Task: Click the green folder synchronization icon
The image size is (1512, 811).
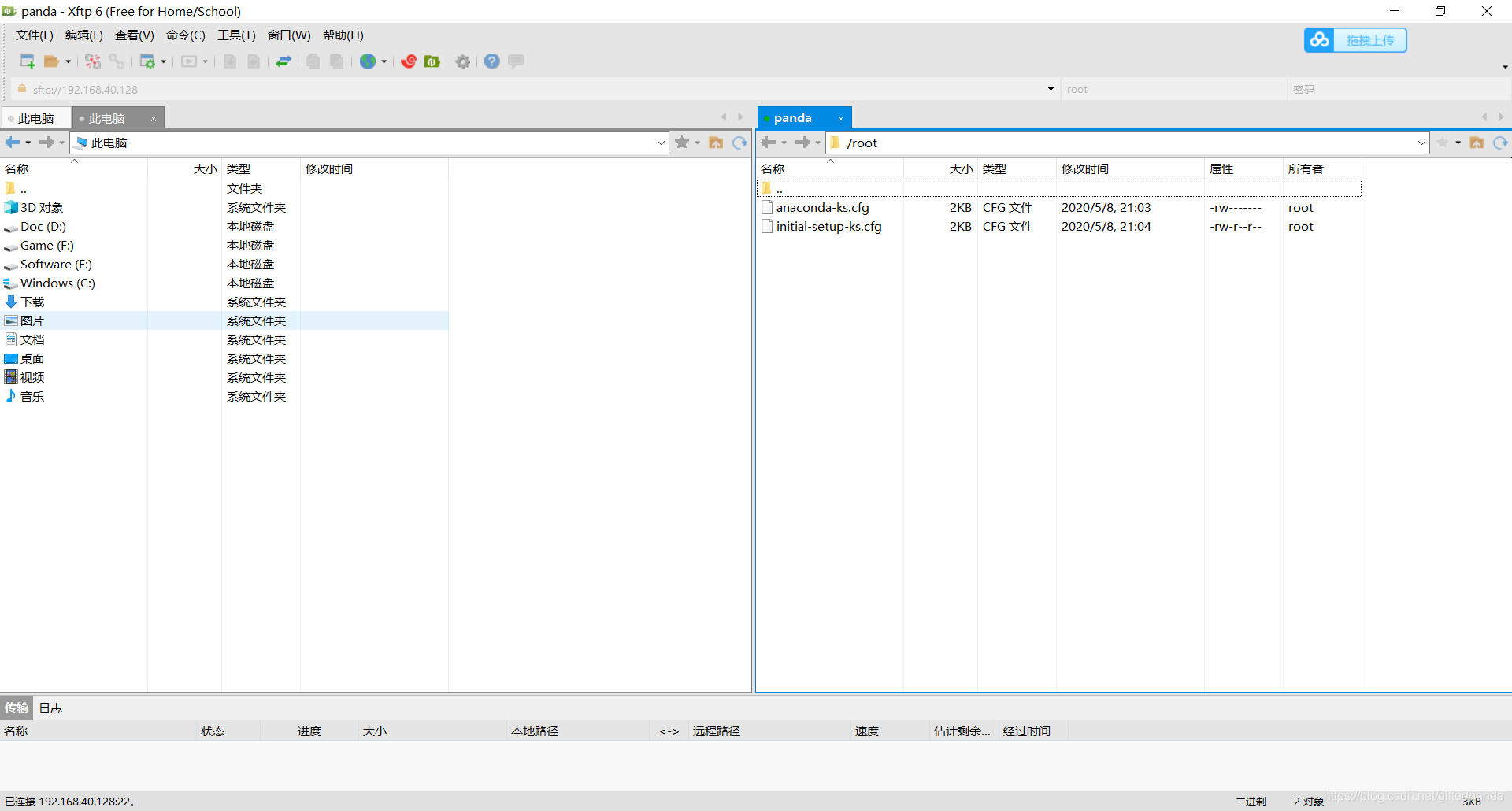Action: 432,61
